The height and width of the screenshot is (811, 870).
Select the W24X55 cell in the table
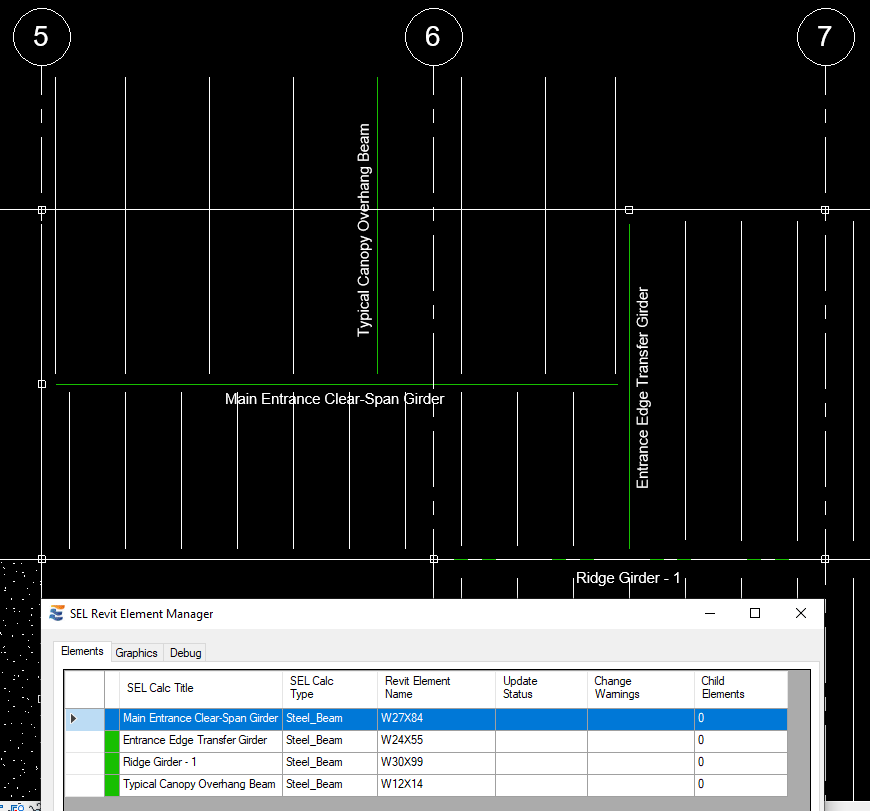click(402, 741)
